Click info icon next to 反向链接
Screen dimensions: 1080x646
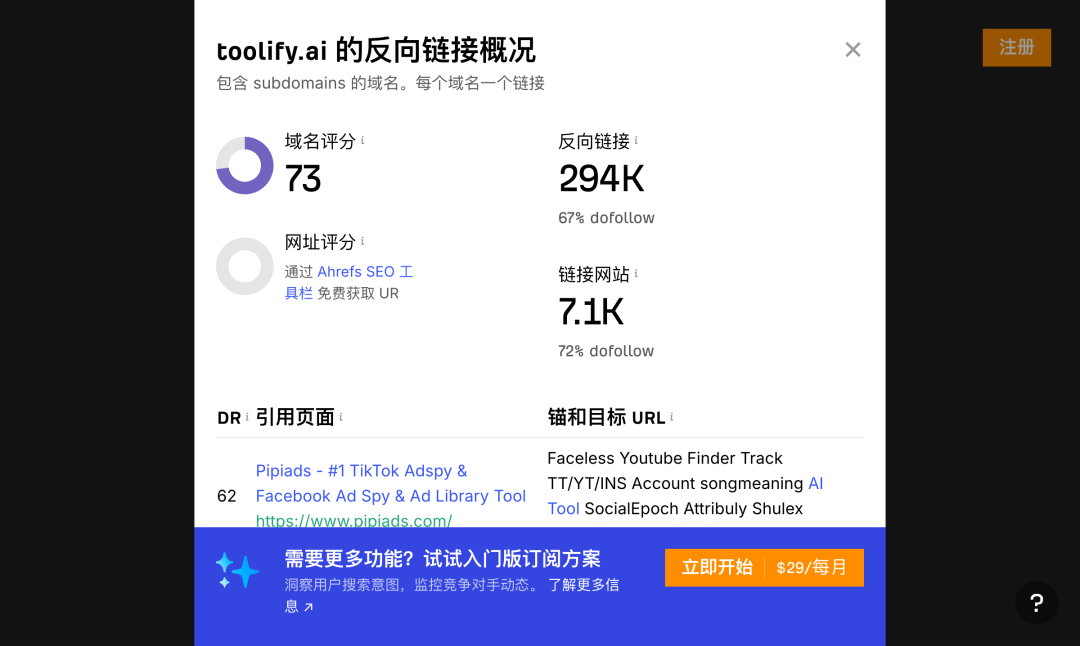coord(636,141)
